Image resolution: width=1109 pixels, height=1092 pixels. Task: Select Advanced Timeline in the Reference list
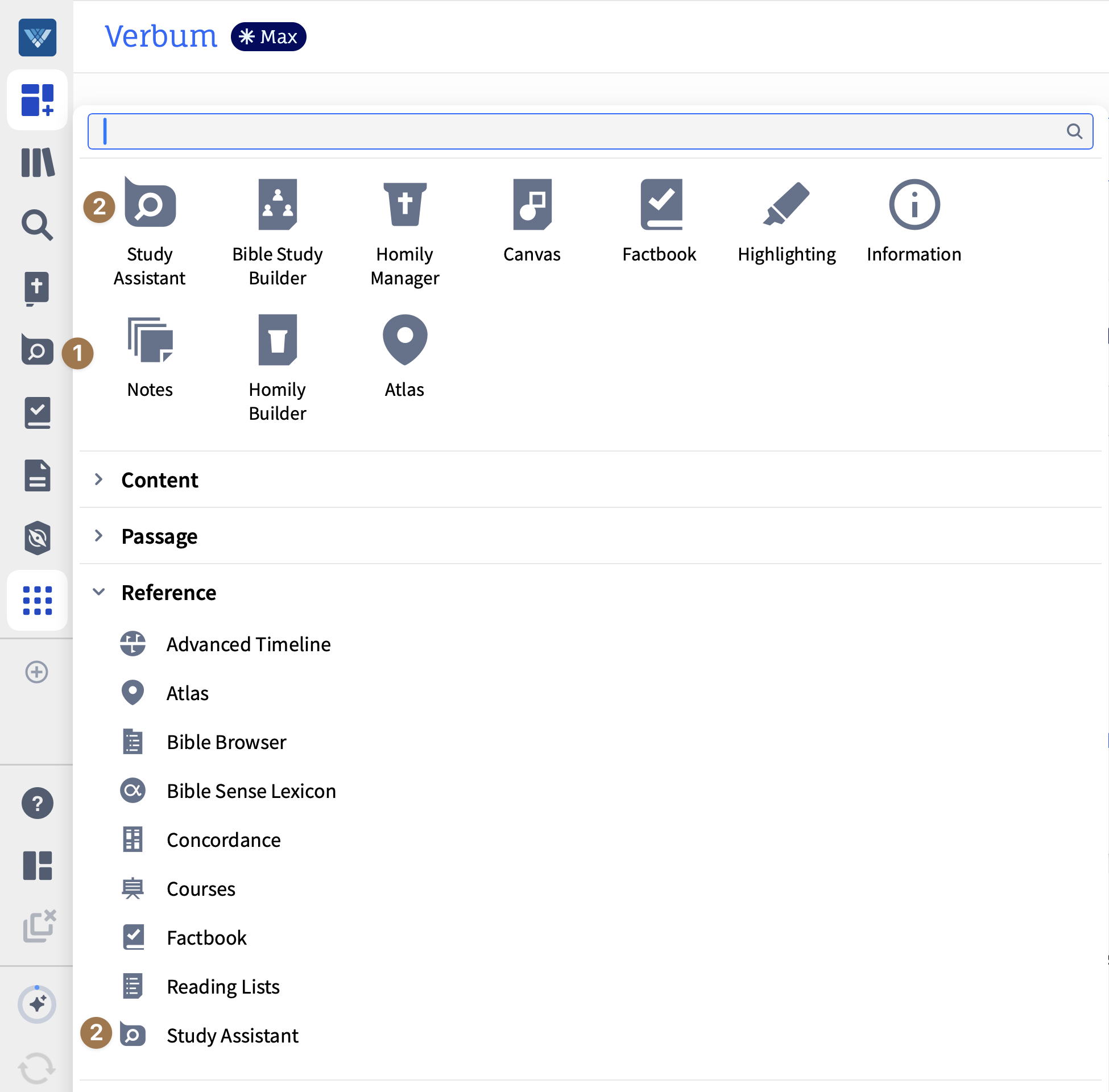click(225, 643)
